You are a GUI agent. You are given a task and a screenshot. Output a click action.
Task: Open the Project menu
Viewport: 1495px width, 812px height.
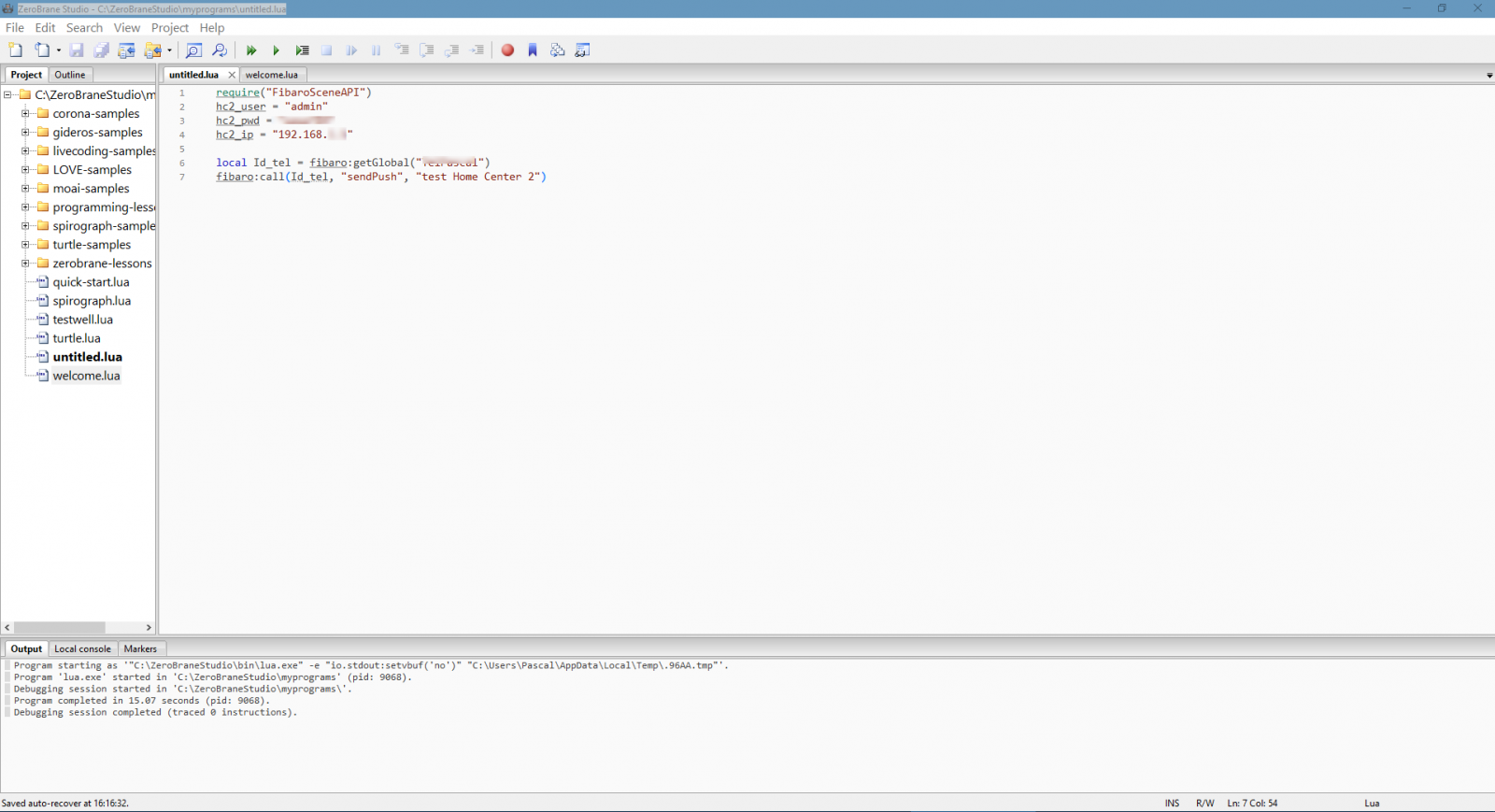[170, 28]
